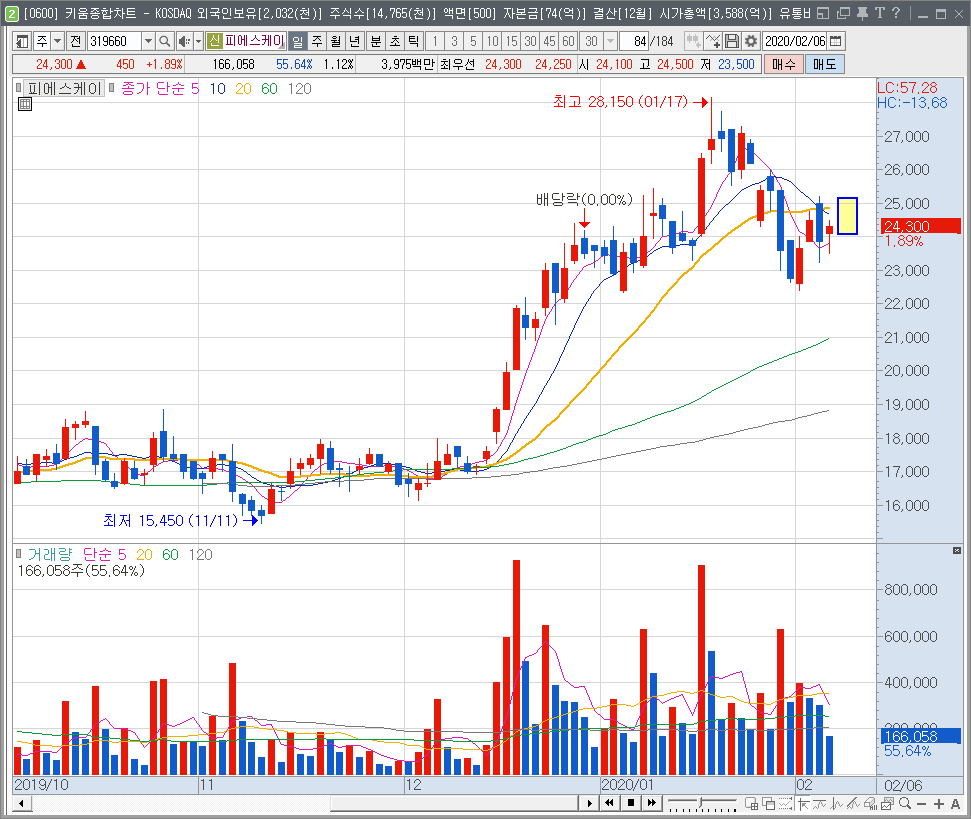Viewport: 971px width, 819px height.
Task: Choose the 10 interval tab
Action: (492, 41)
